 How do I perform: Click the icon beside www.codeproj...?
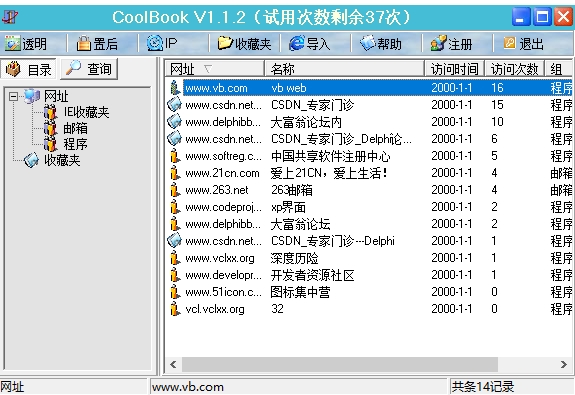(175, 207)
